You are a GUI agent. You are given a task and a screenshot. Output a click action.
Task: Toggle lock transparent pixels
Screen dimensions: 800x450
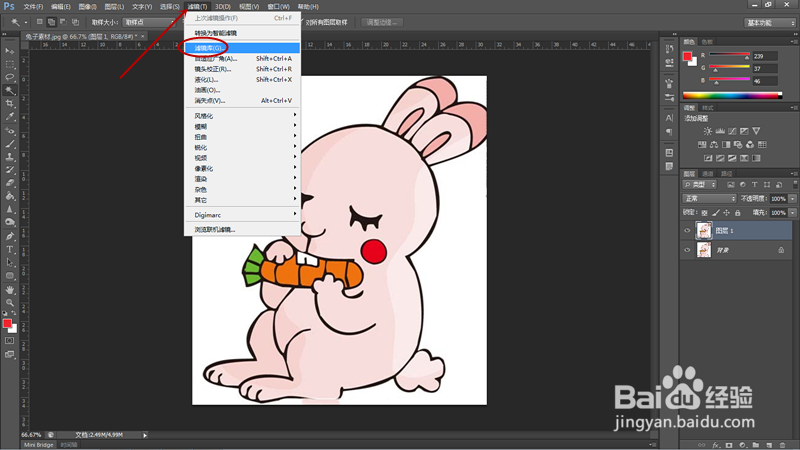[x=705, y=213]
